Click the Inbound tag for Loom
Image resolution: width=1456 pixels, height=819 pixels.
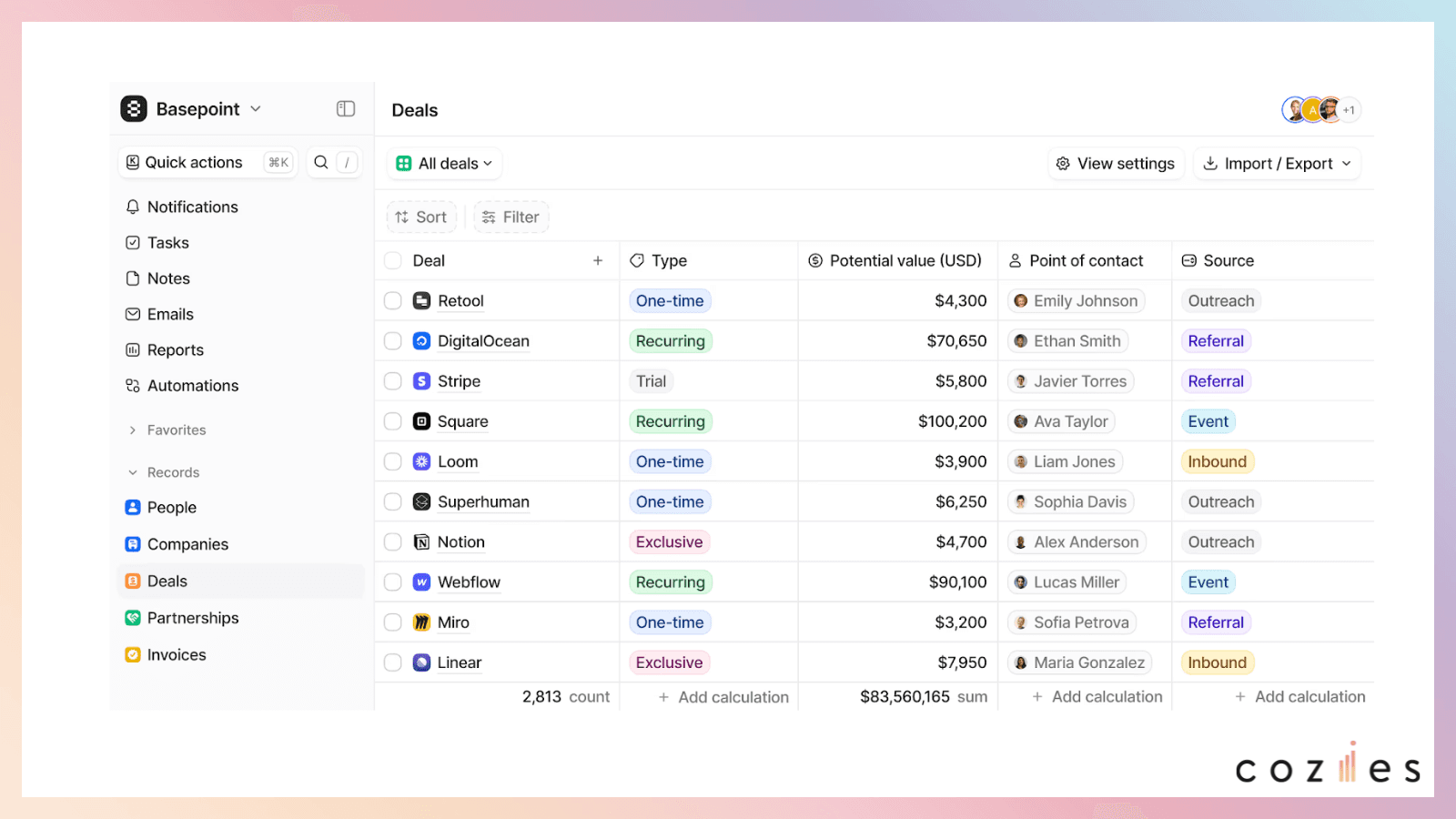pyautogui.click(x=1217, y=461)
